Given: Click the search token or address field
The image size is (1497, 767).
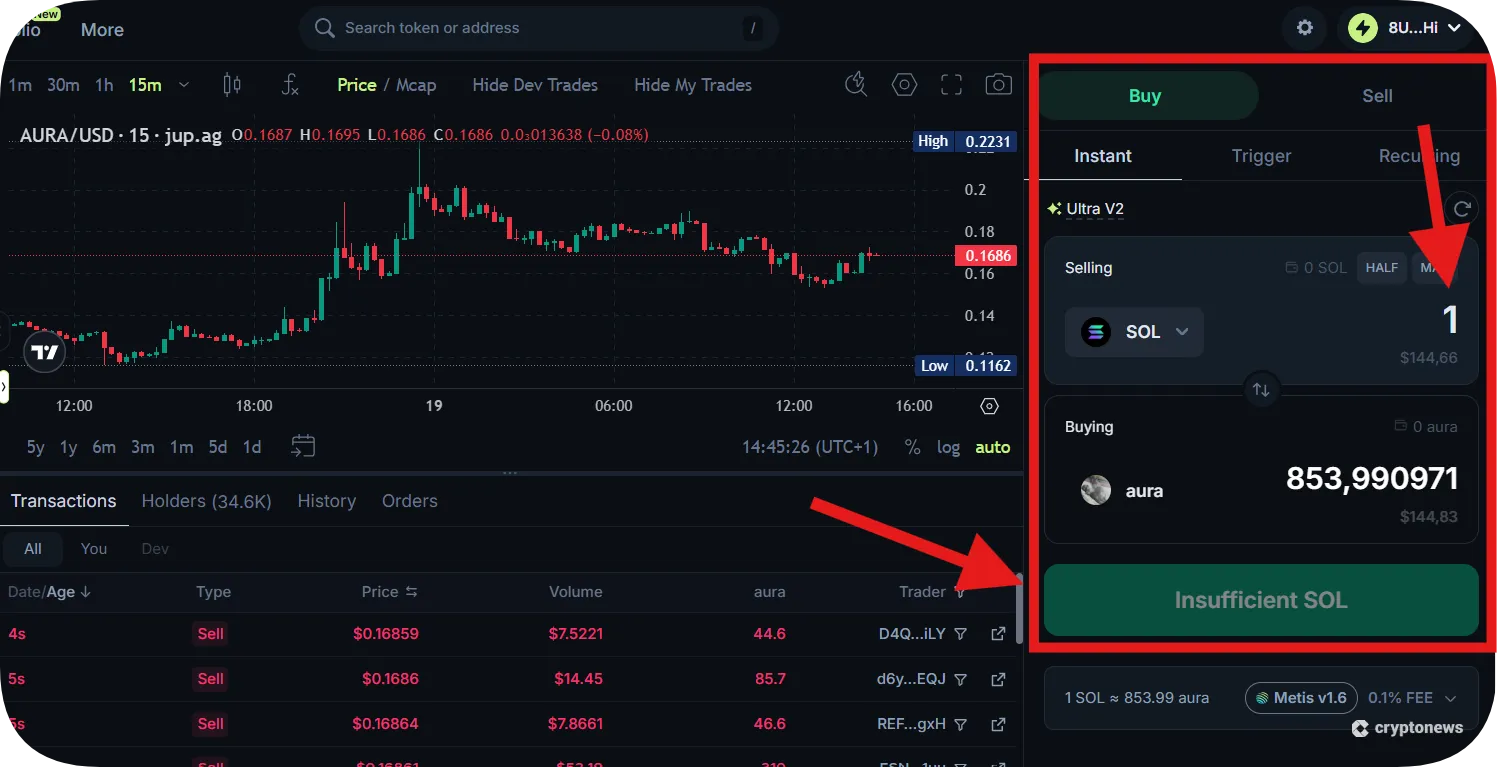Looking at the screenshot, I should click(538, 28).
